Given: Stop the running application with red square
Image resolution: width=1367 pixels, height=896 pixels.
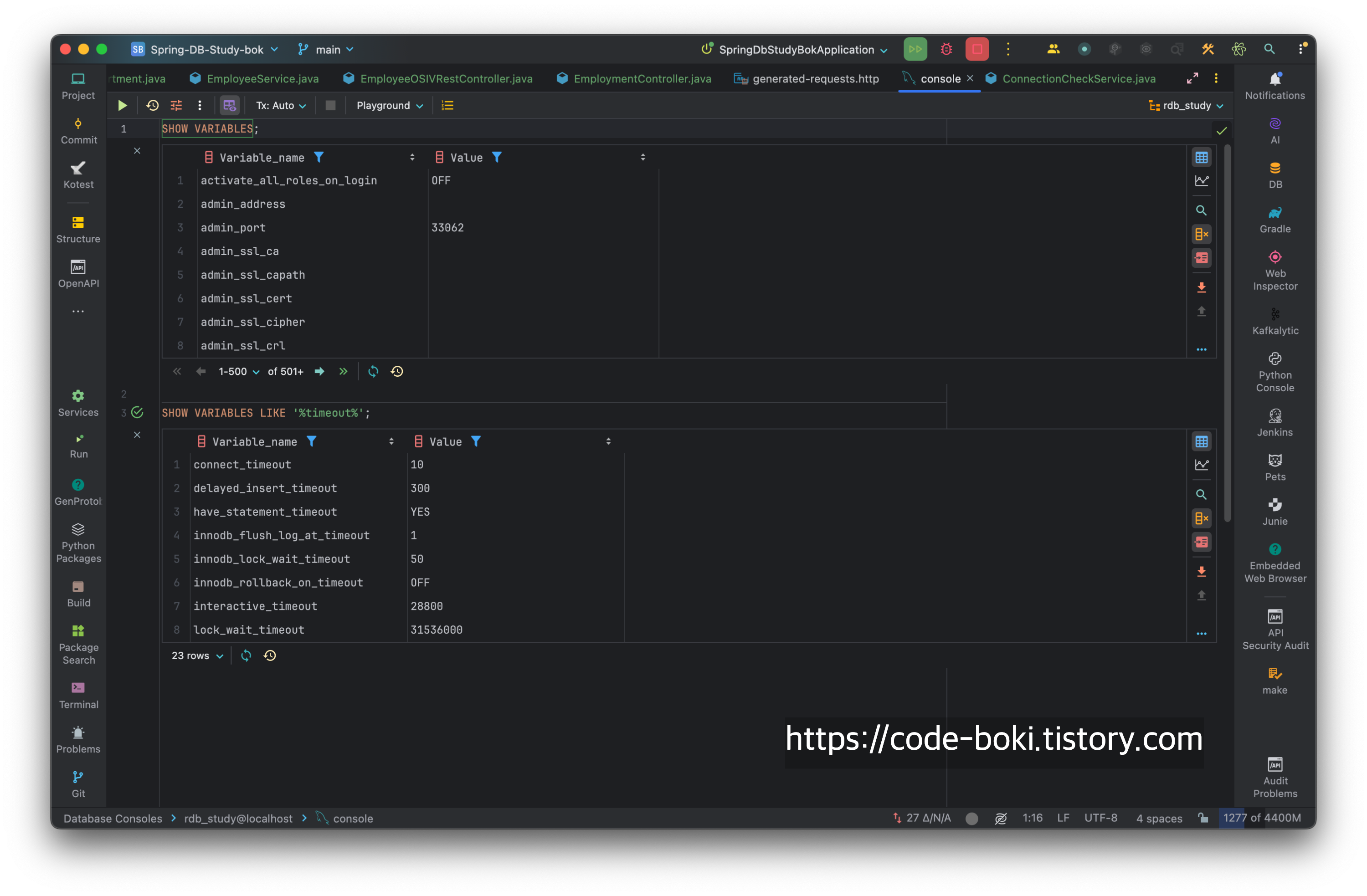Looking at the screenshot, I should 976,49.
